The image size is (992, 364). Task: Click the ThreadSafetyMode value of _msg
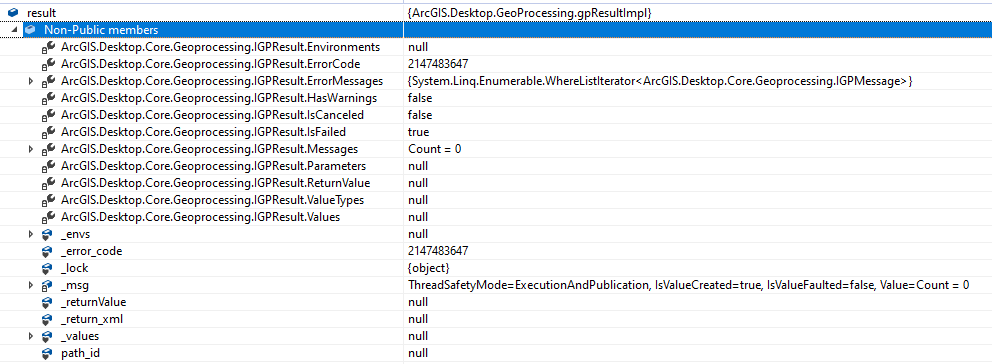coord(688,286)
